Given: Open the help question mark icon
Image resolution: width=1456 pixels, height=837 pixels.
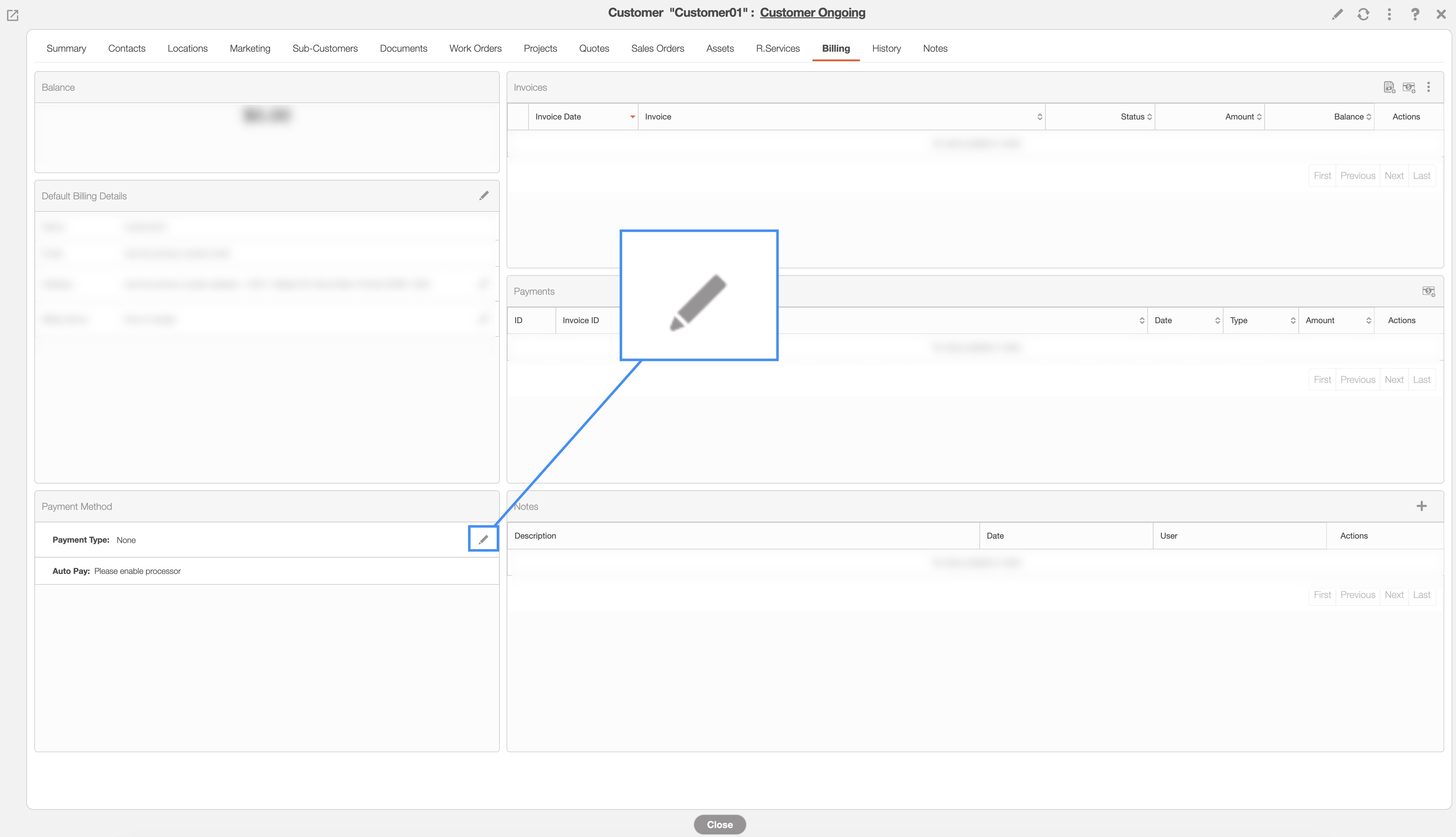Looking at the screenshot, I should click(1415, 14).
